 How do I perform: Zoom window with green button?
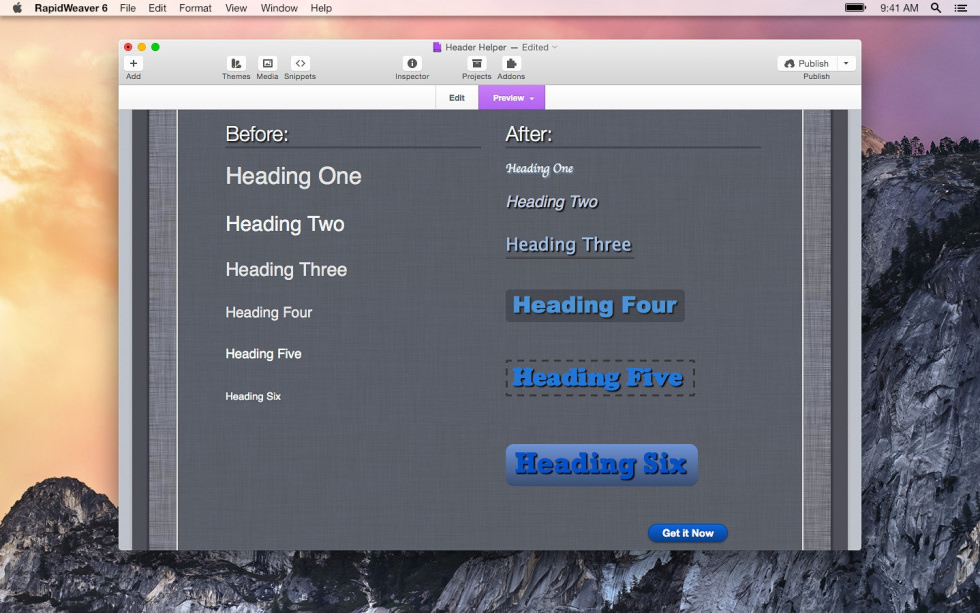(x=156, y=47)
